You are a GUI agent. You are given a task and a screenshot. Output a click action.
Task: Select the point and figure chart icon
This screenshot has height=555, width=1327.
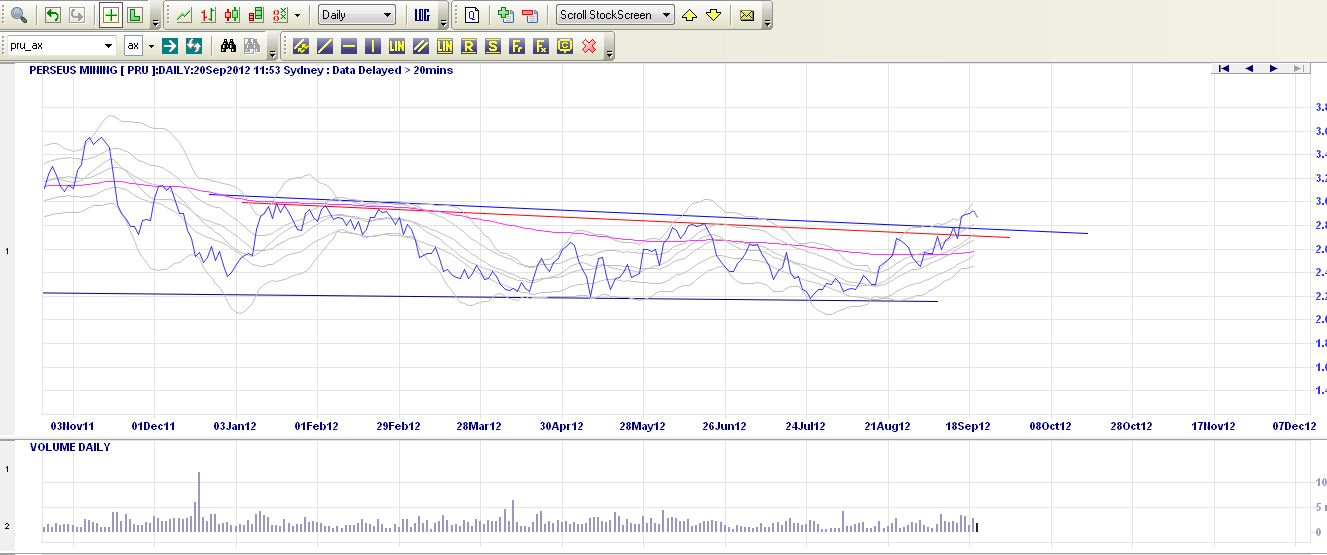coord(280,15)
